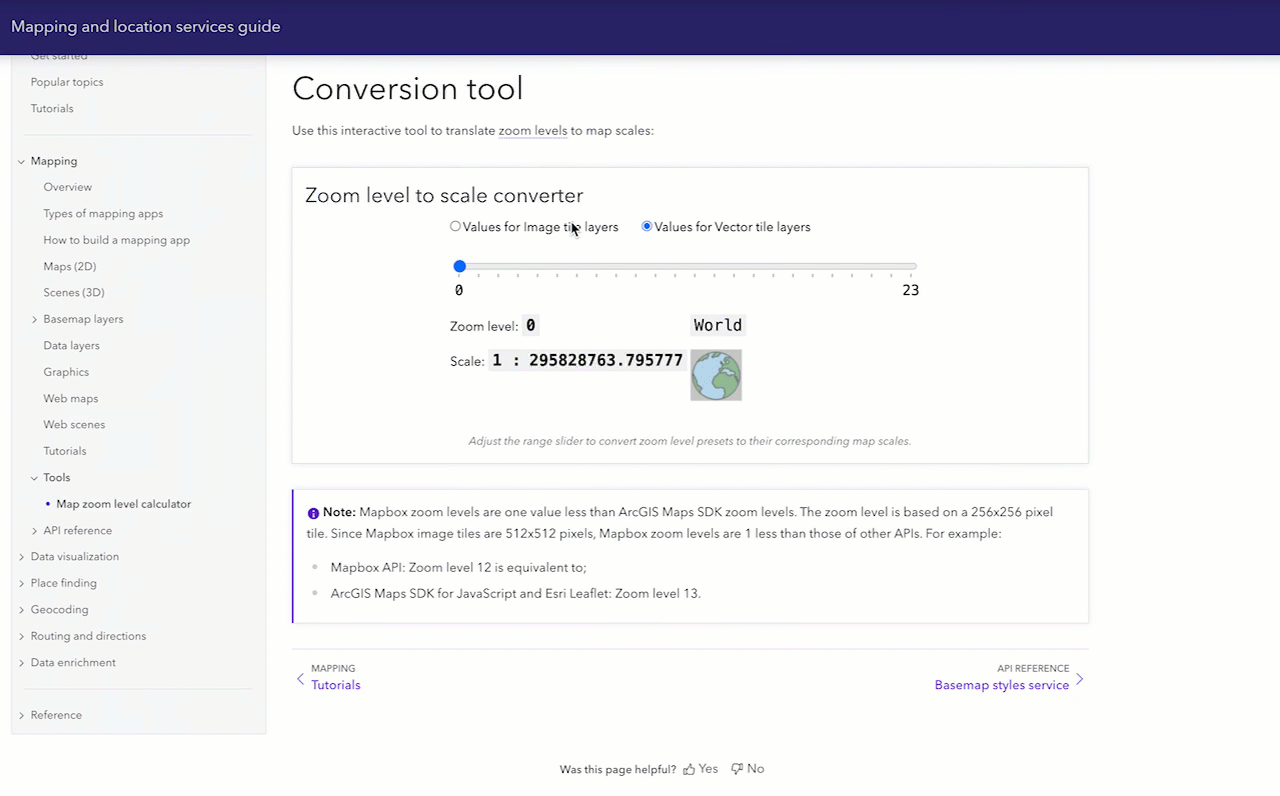Collapse the Tools sidebar group
Screen dimensions: 1280x796
click(34, 478)
